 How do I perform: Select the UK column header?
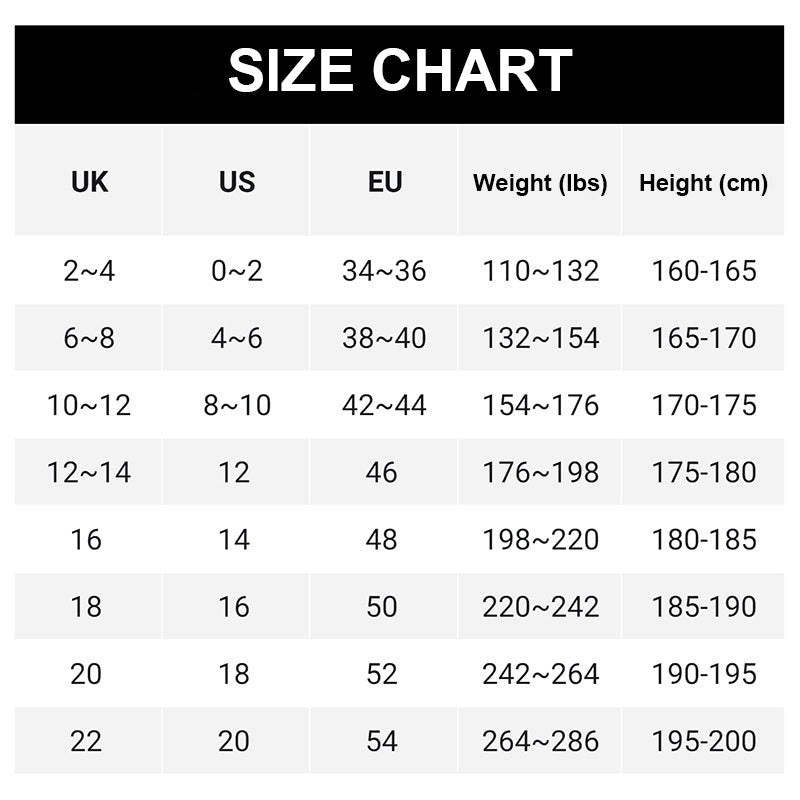pyautogui.click(x=89, y=182)
